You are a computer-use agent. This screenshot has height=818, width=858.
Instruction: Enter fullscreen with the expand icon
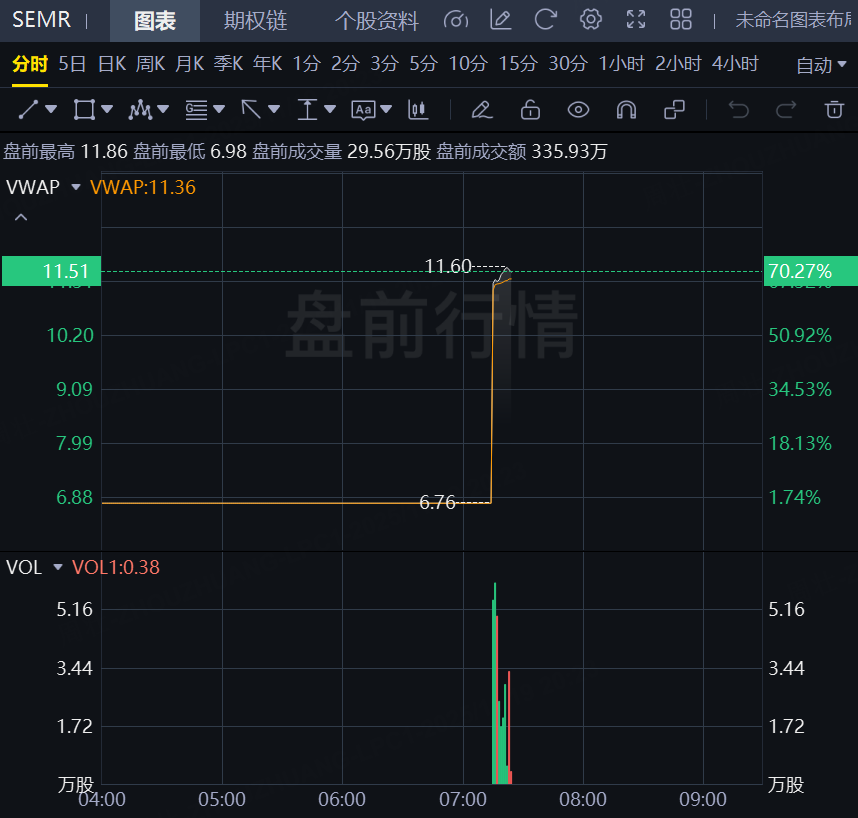(636, 20)
